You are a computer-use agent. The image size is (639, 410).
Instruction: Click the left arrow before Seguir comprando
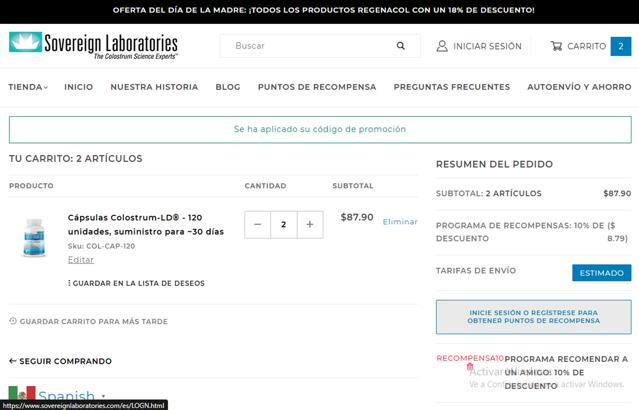point(13,361)
